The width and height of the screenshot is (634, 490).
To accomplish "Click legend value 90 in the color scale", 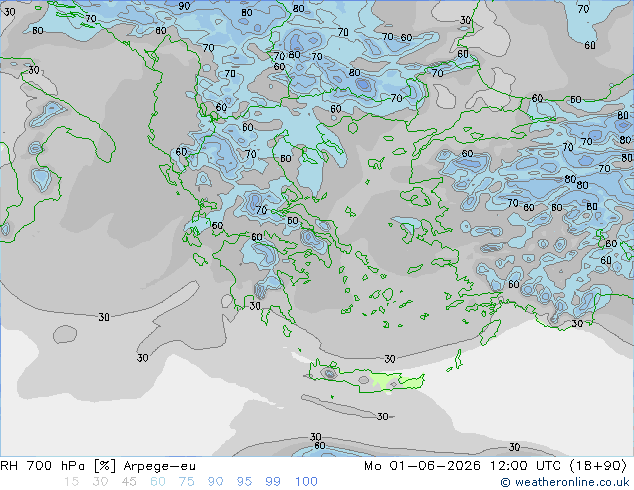I will tap(216, 482).
